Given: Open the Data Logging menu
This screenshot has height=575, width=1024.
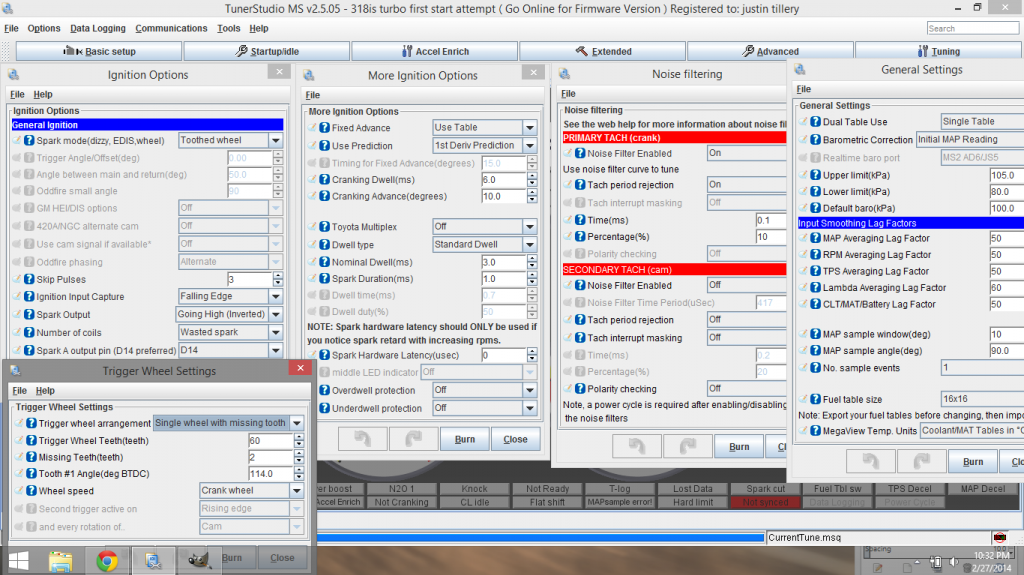Looking at the screenshot, I should 98,28.
